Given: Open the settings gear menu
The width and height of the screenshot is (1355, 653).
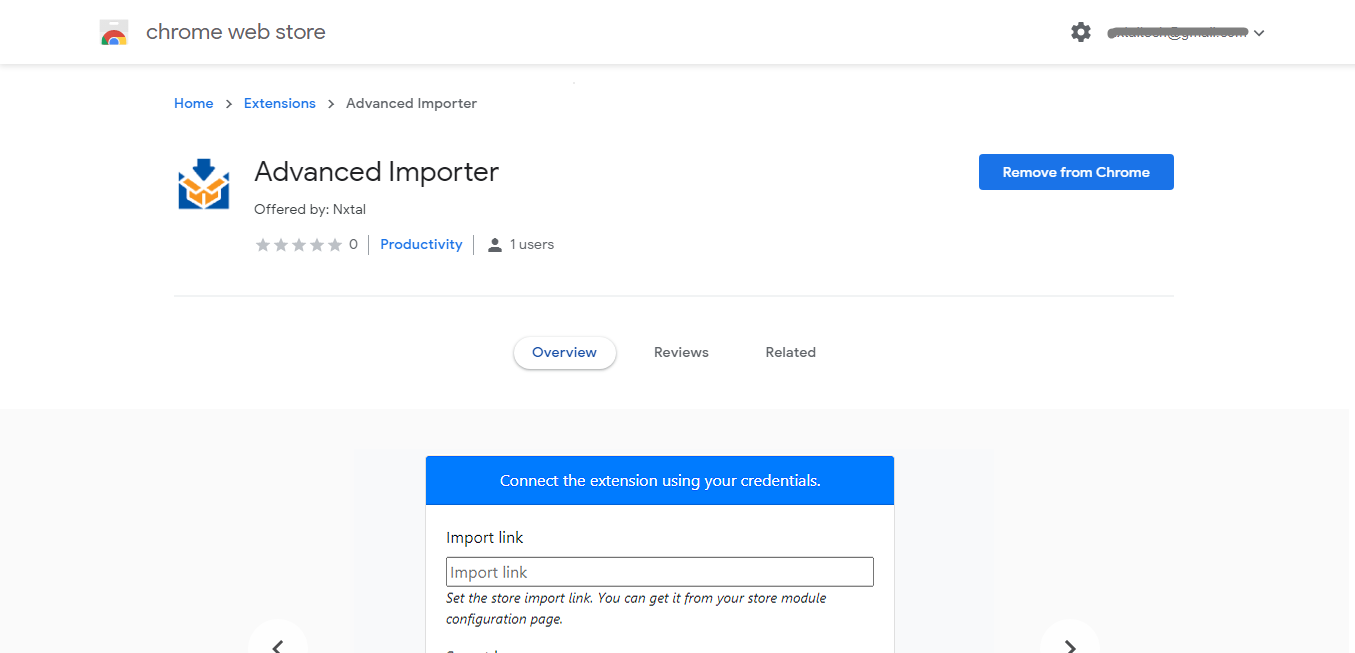Looking at the screenshot, I should click(1081, 32).
